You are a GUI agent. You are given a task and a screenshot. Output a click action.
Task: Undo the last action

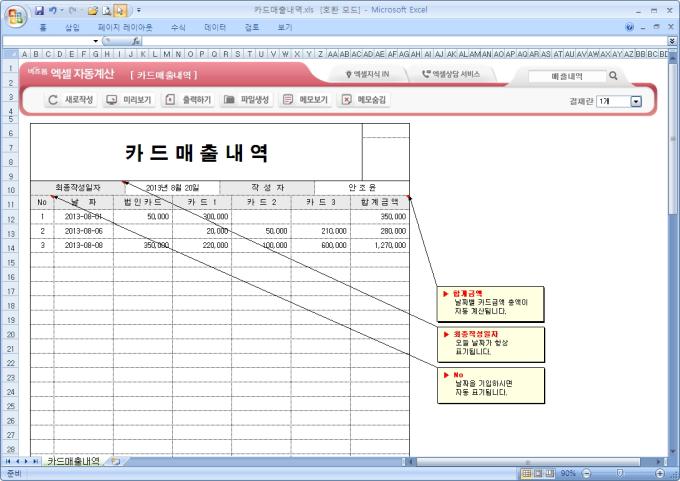coord(53,10)
